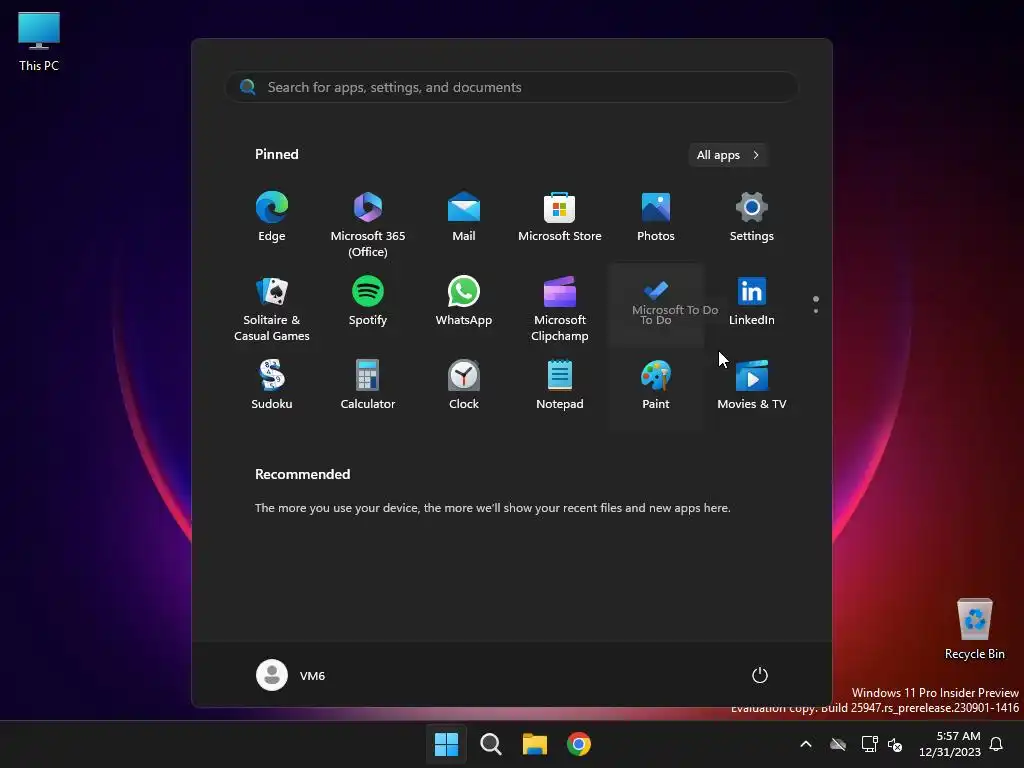1024x768 pixels.
Task: Open the Mail app
Action: [464, 217]
